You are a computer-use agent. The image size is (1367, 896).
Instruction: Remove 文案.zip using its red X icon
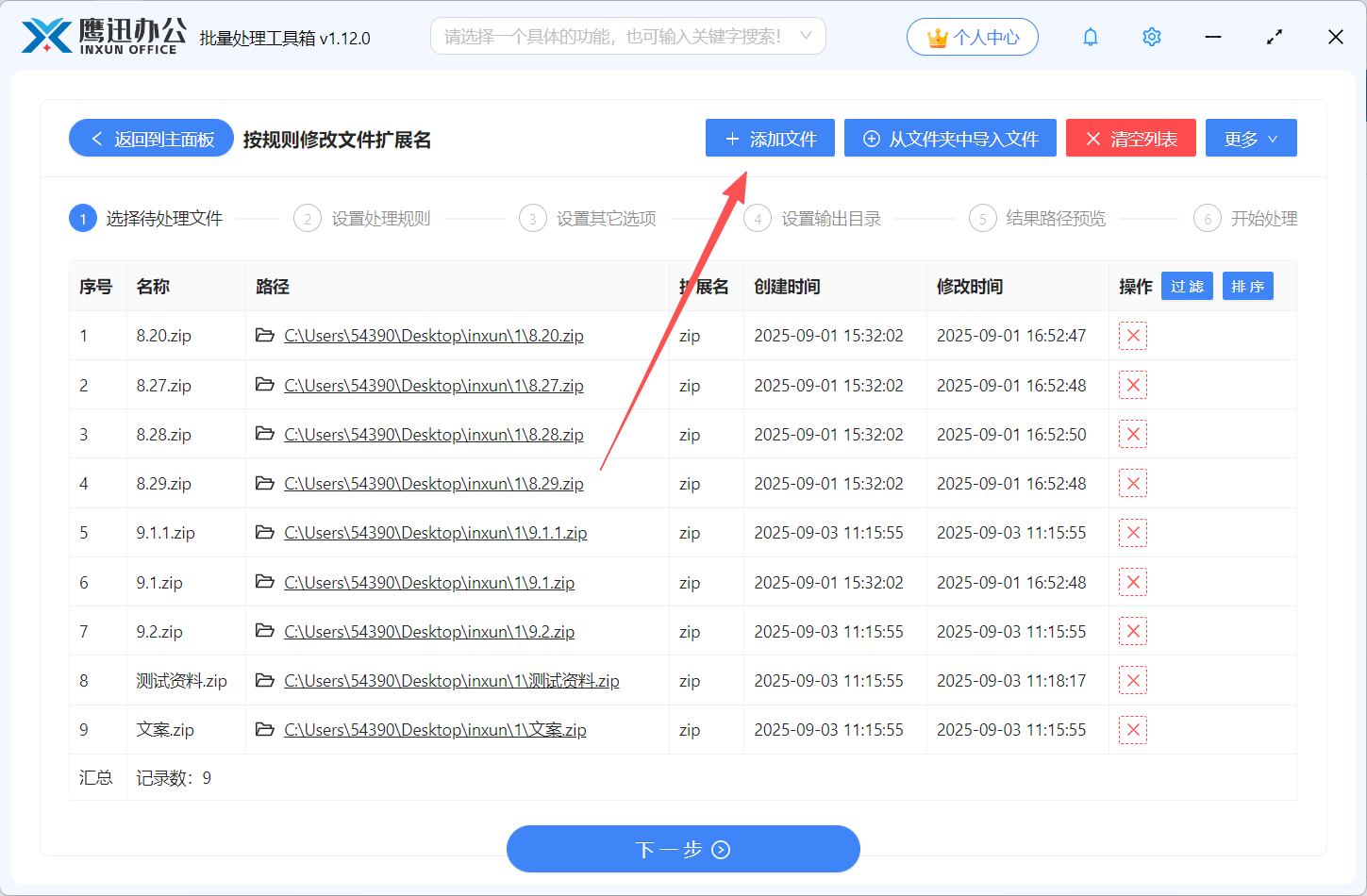[1133, 729]
